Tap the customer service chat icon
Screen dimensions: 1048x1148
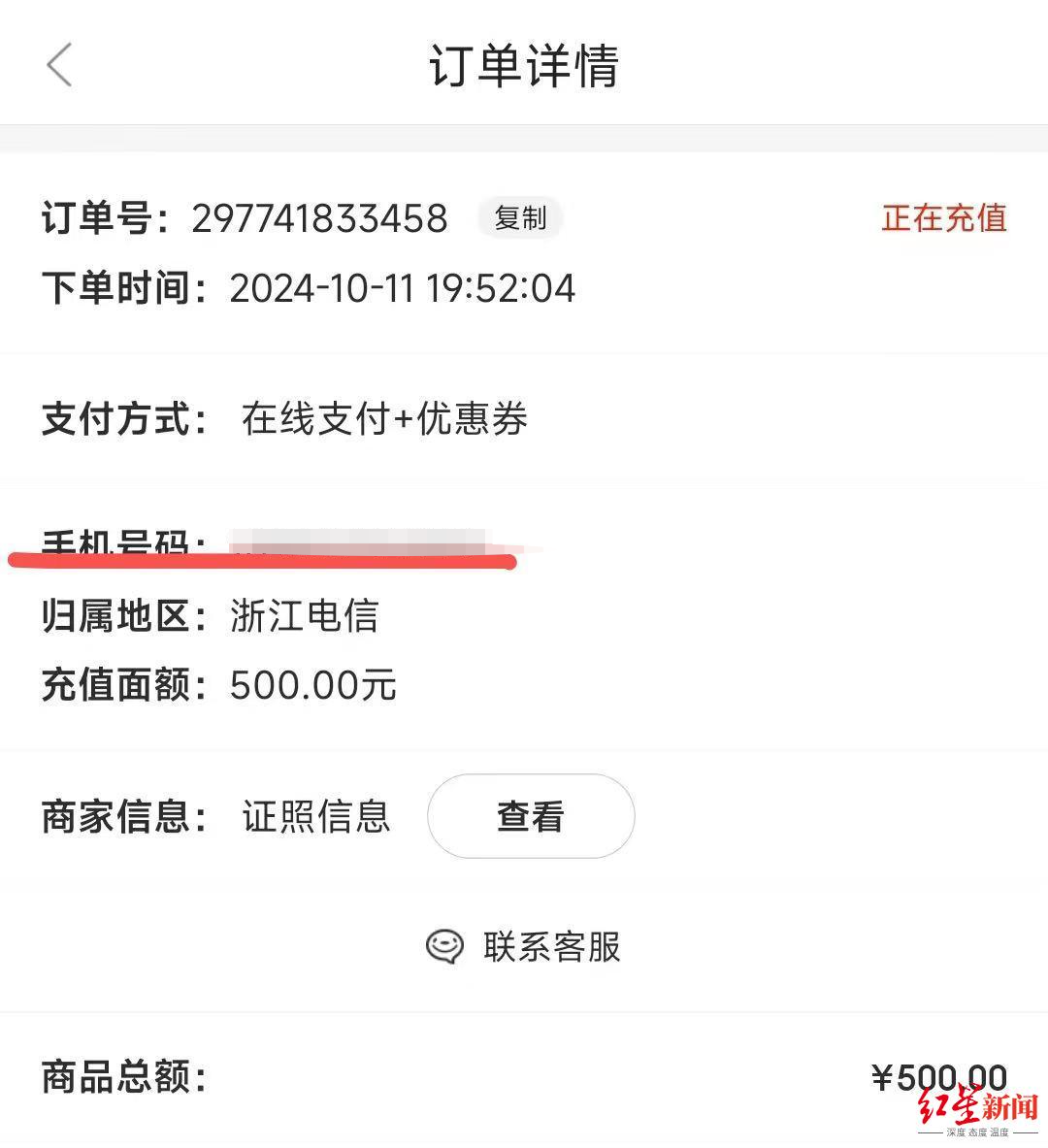pos(444,947)
